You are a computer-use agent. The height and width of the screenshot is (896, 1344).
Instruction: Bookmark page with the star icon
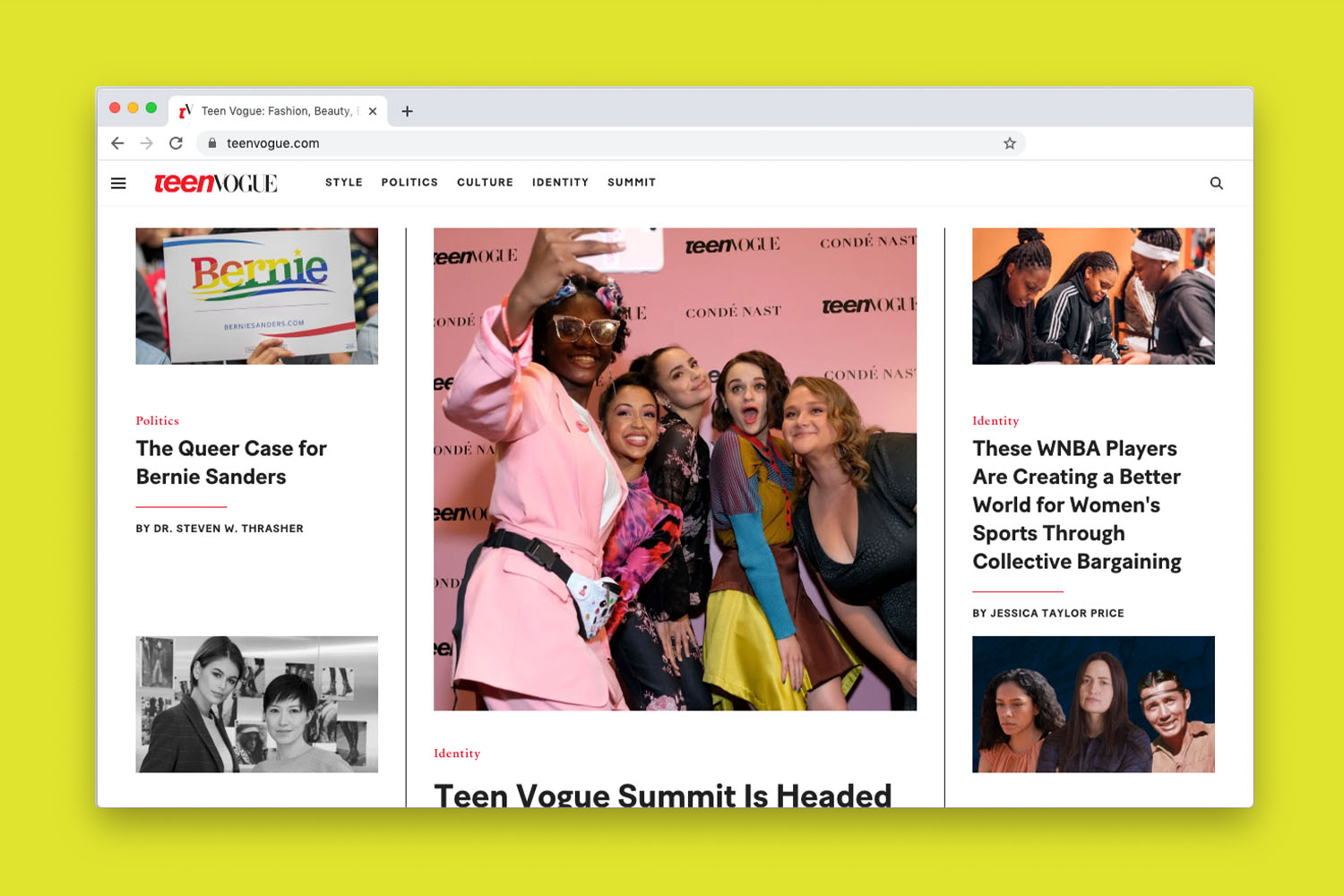pos(1009,143)
